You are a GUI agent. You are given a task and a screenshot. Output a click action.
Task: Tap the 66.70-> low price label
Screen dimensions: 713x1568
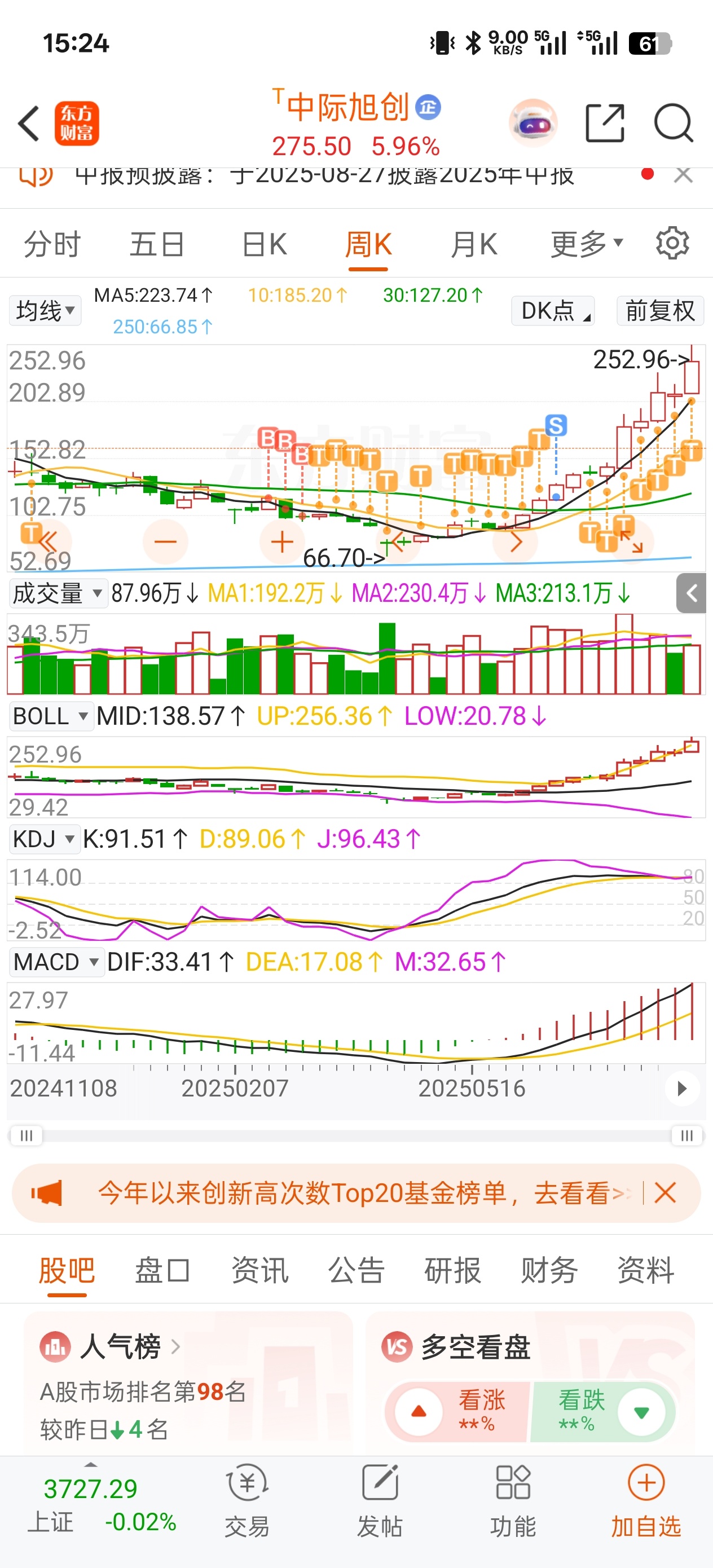[x=344, y=558]
